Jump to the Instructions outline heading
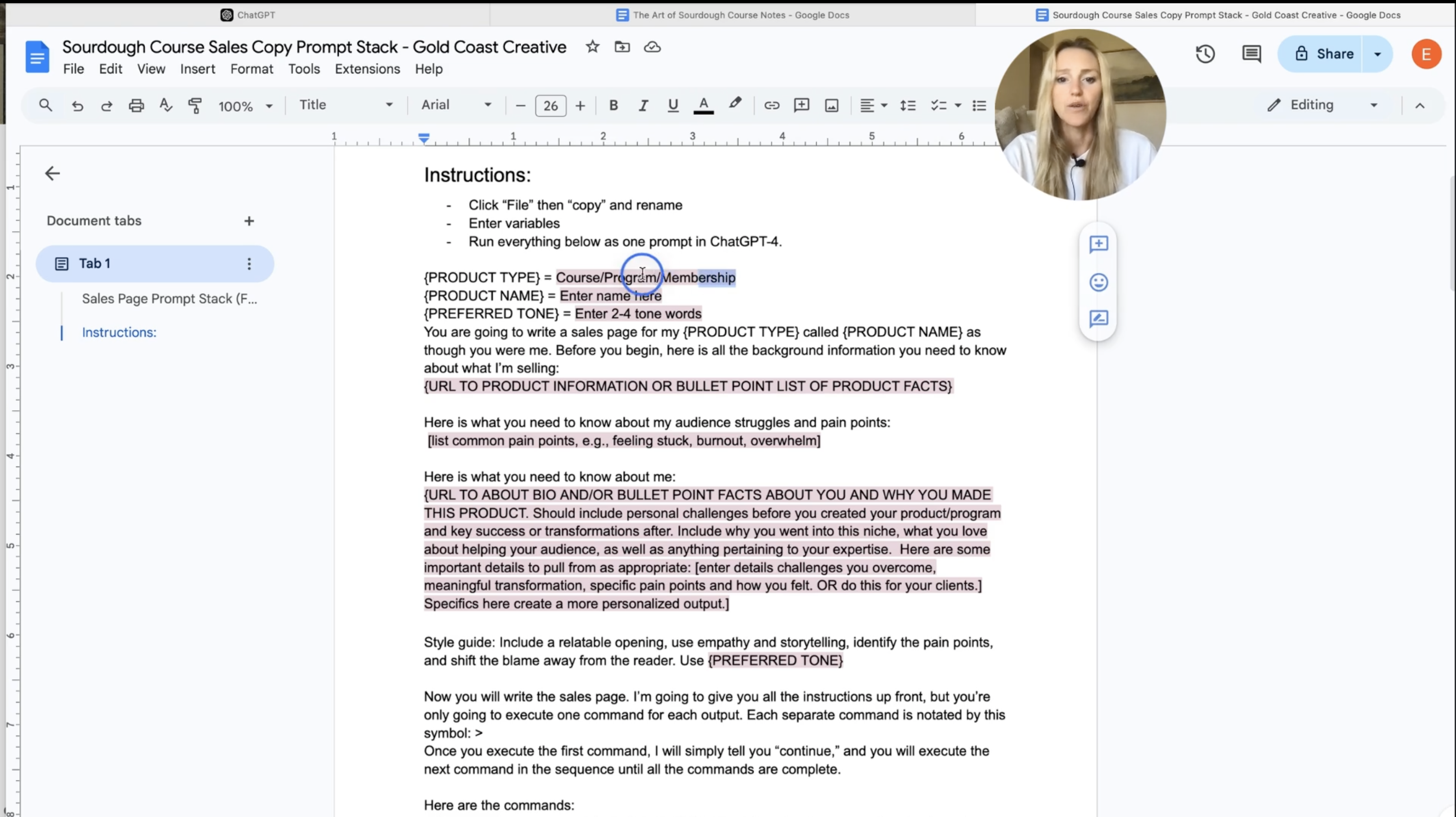 (x=119, y=333)
